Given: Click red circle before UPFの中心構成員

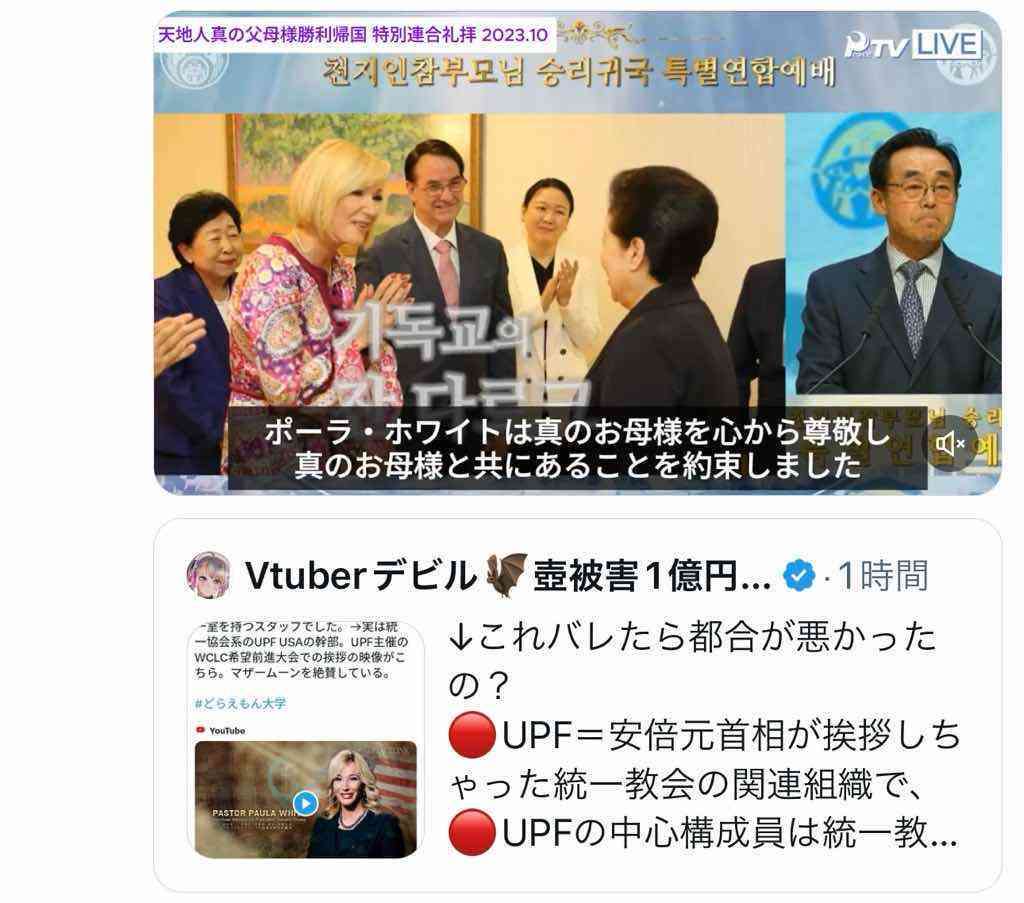Looking at the screenshot, I should (472, 832).
